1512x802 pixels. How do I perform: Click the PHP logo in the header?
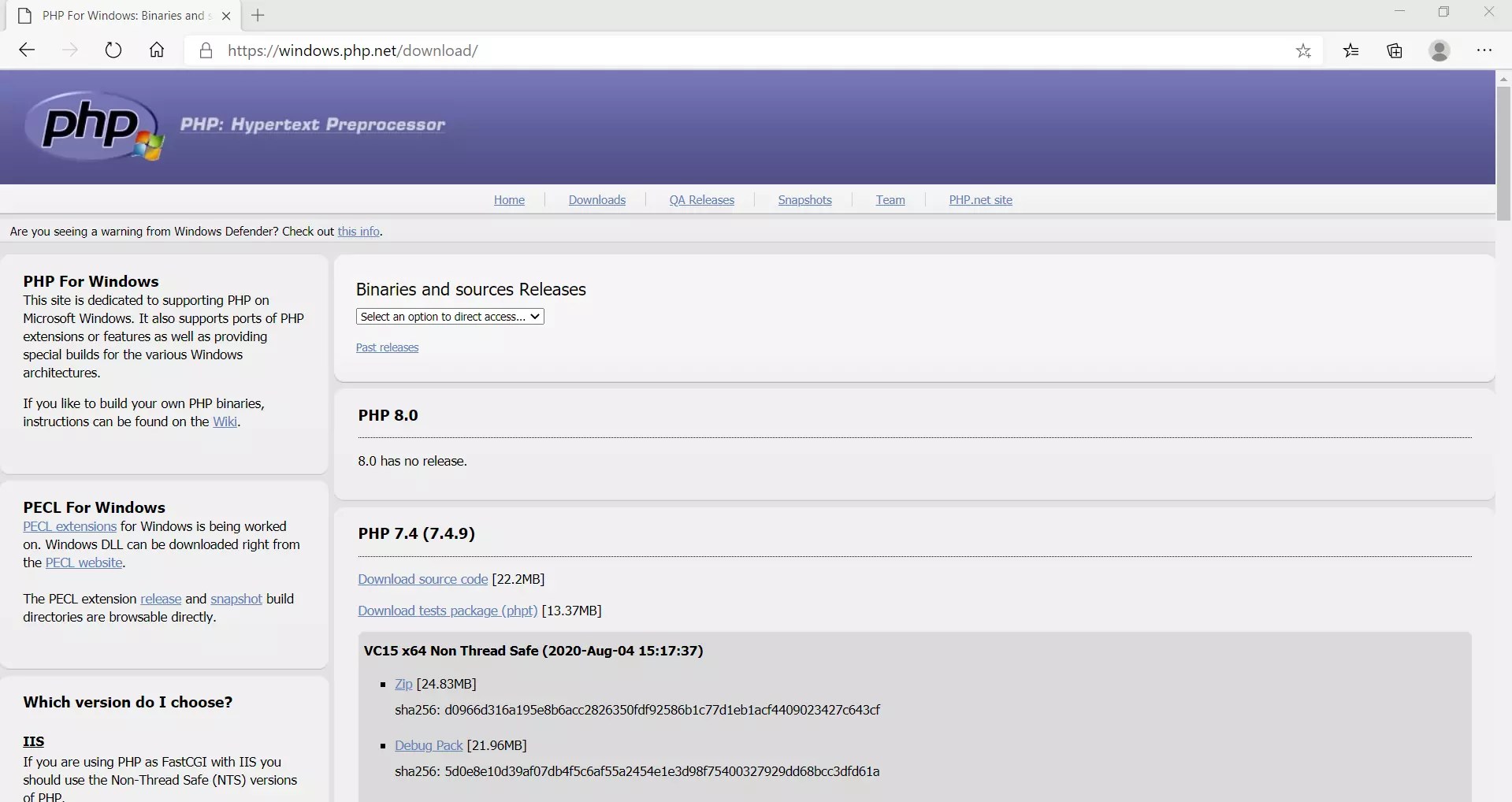tap(95, 126)
